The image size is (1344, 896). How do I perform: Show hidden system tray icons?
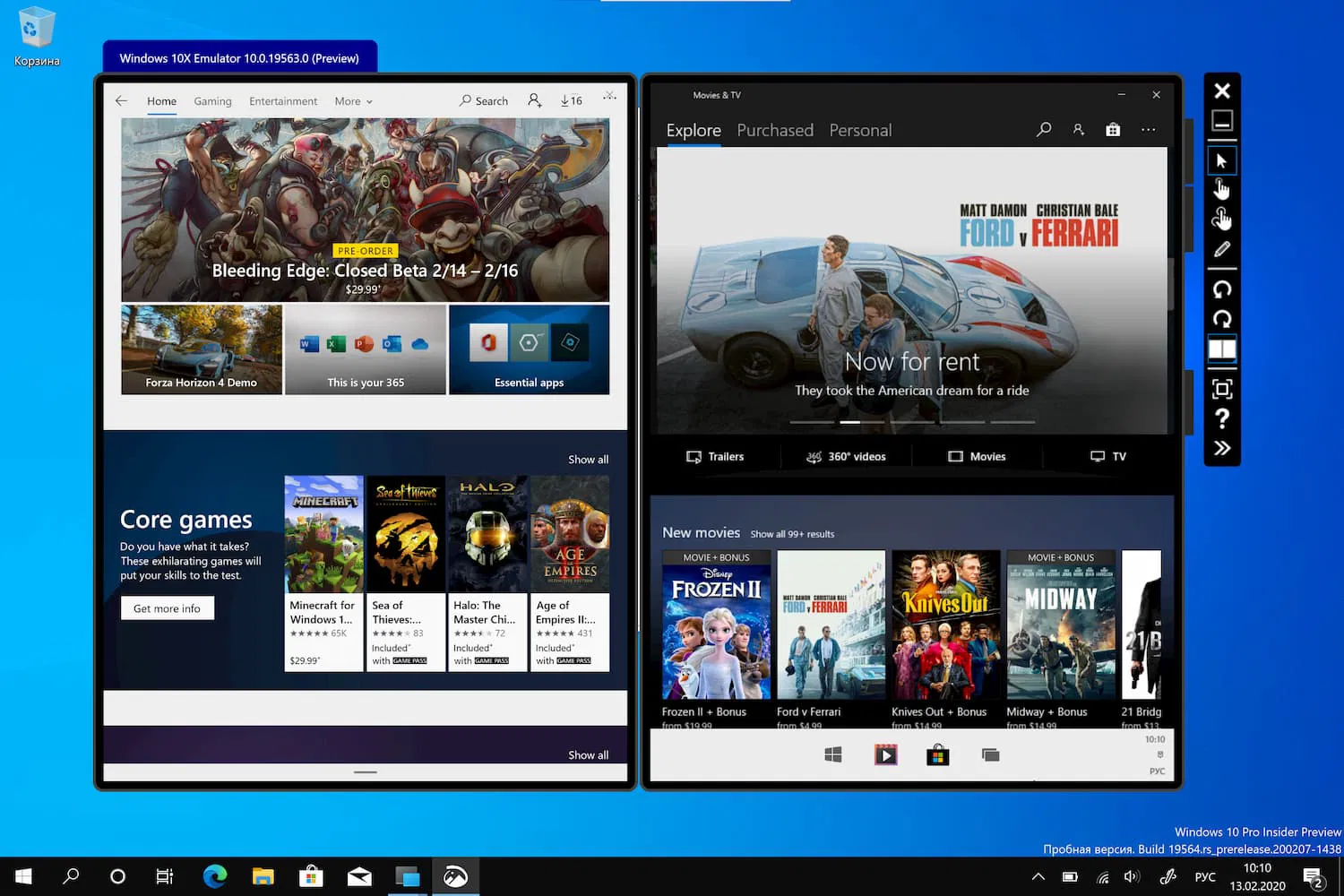(x=1038, y=876)
